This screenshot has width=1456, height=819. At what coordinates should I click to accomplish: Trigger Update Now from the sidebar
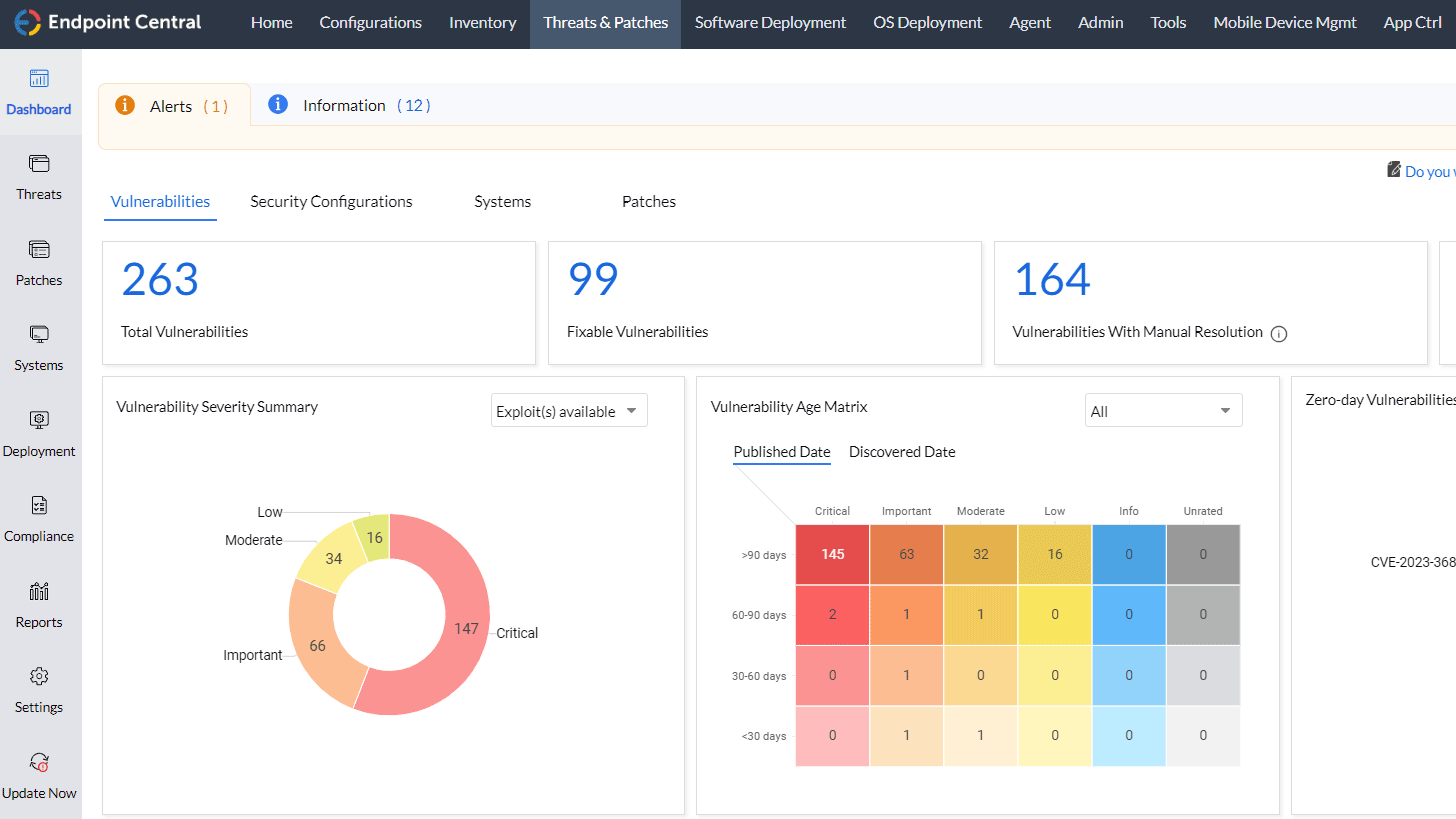39,776
